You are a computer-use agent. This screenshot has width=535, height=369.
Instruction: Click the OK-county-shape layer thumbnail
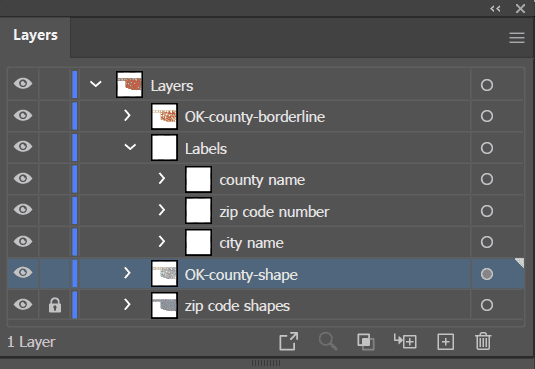coord(164,273)
